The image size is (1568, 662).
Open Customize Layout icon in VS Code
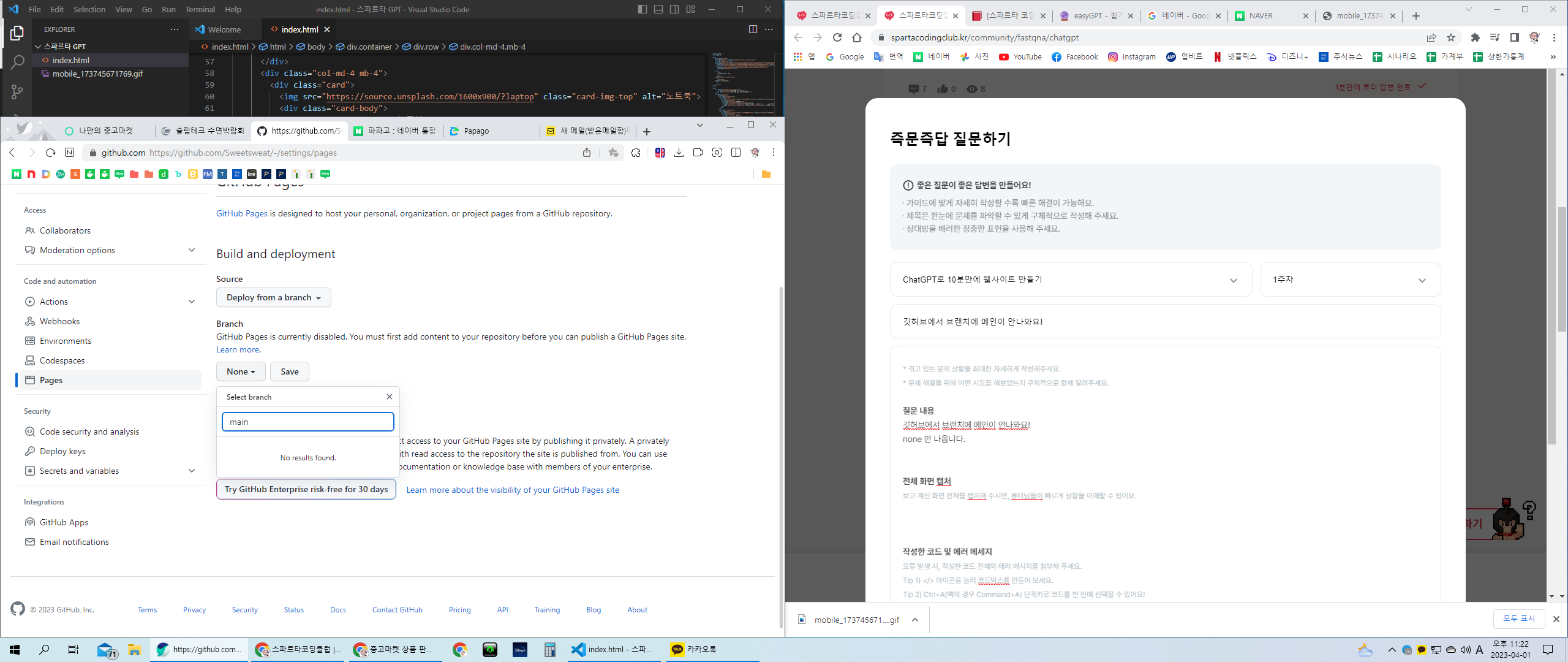(691, 9)
